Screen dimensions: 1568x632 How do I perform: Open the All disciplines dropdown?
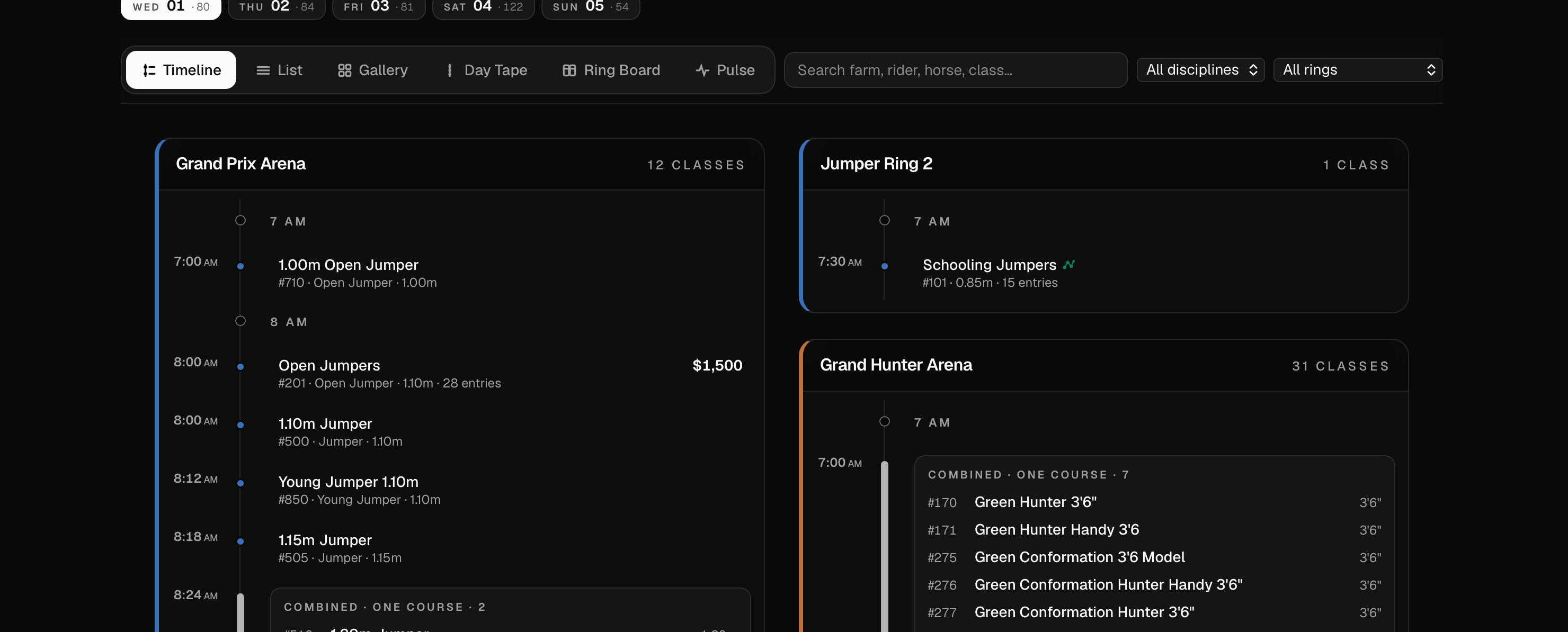pos(1200,70)
